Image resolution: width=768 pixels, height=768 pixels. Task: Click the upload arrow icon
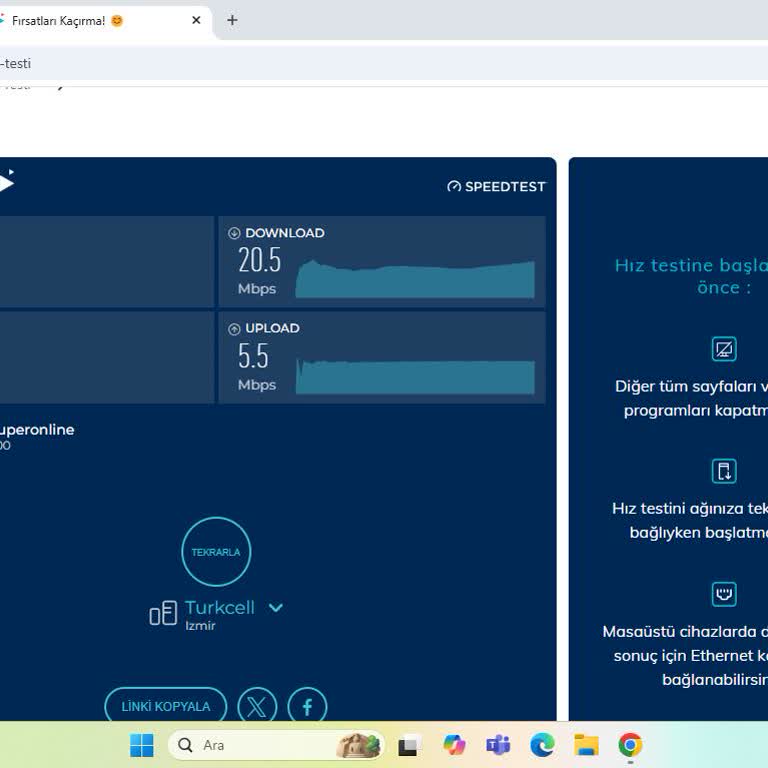(234, 328)
